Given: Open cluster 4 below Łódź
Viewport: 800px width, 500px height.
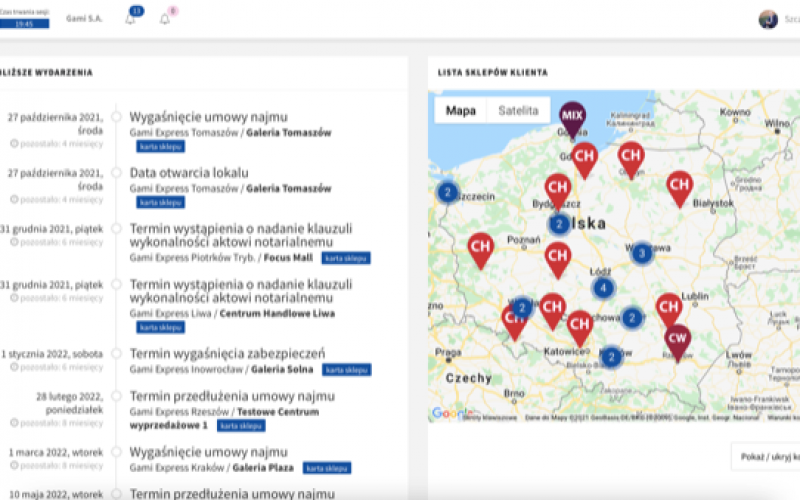Looking at the screenshot, I should point(603,288).
